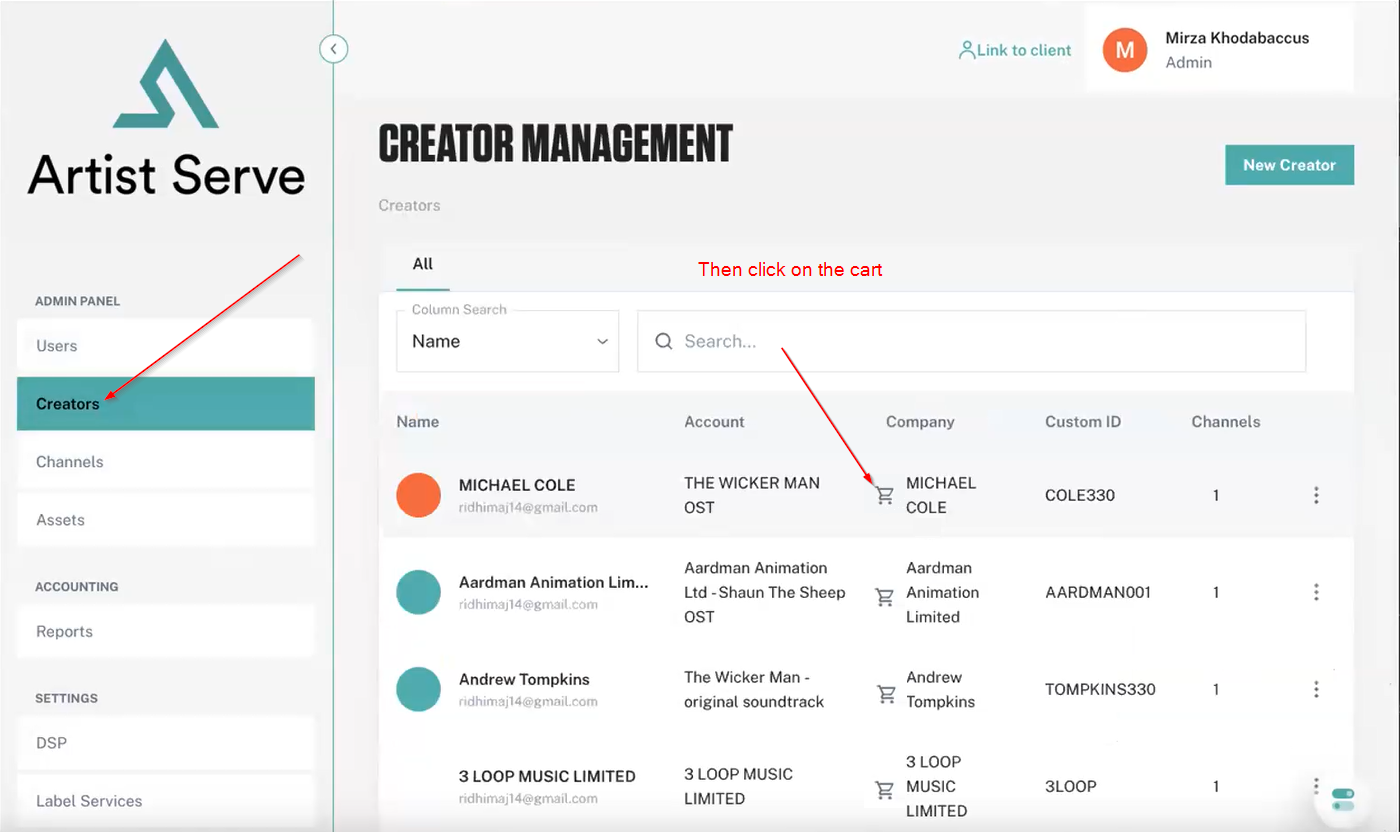Click the cart icon for 3 Loop Music
1400x832 pixels.
[x=884, y=790]
